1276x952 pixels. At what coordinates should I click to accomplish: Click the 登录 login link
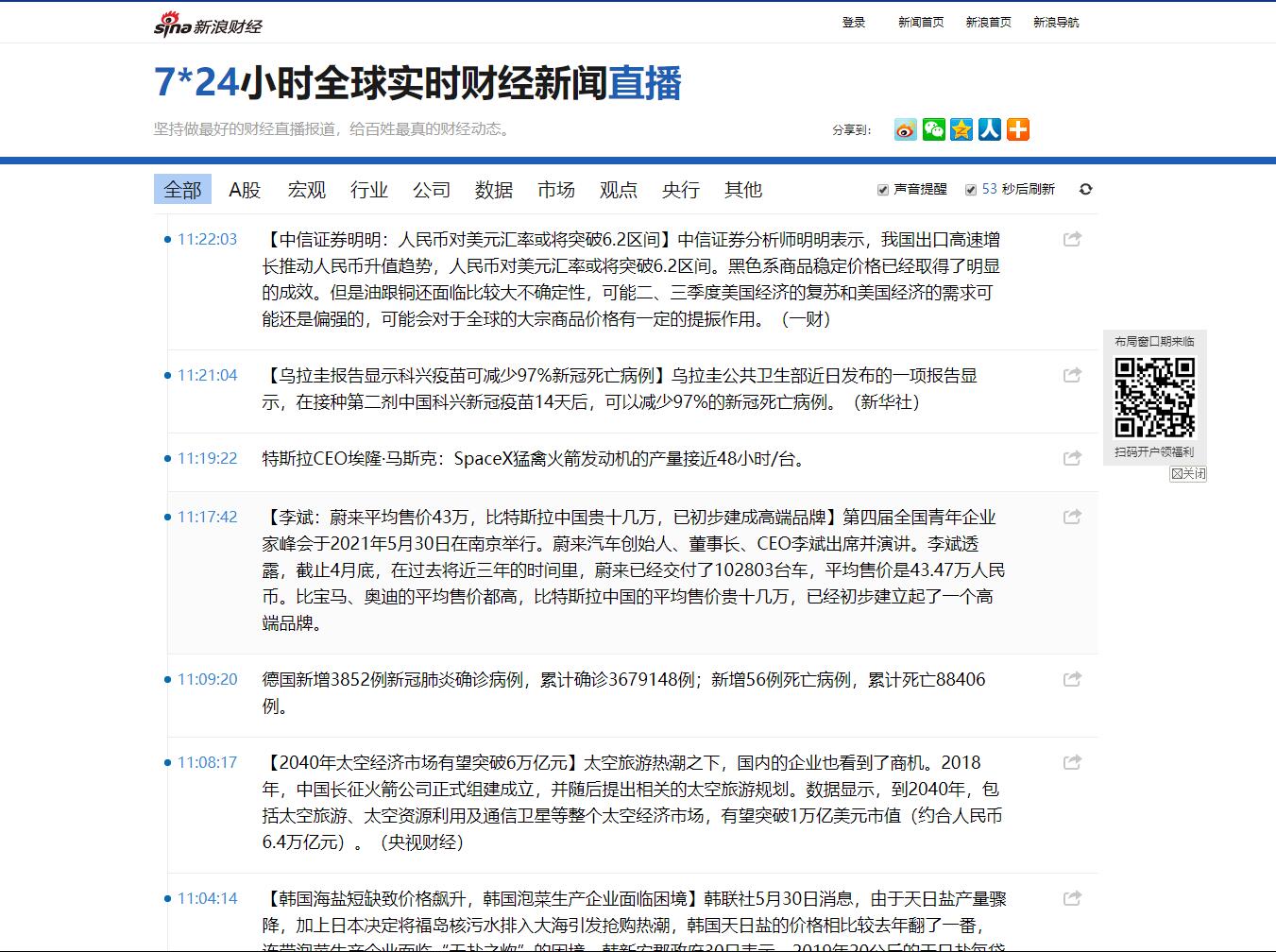click(x=854, y=22)
